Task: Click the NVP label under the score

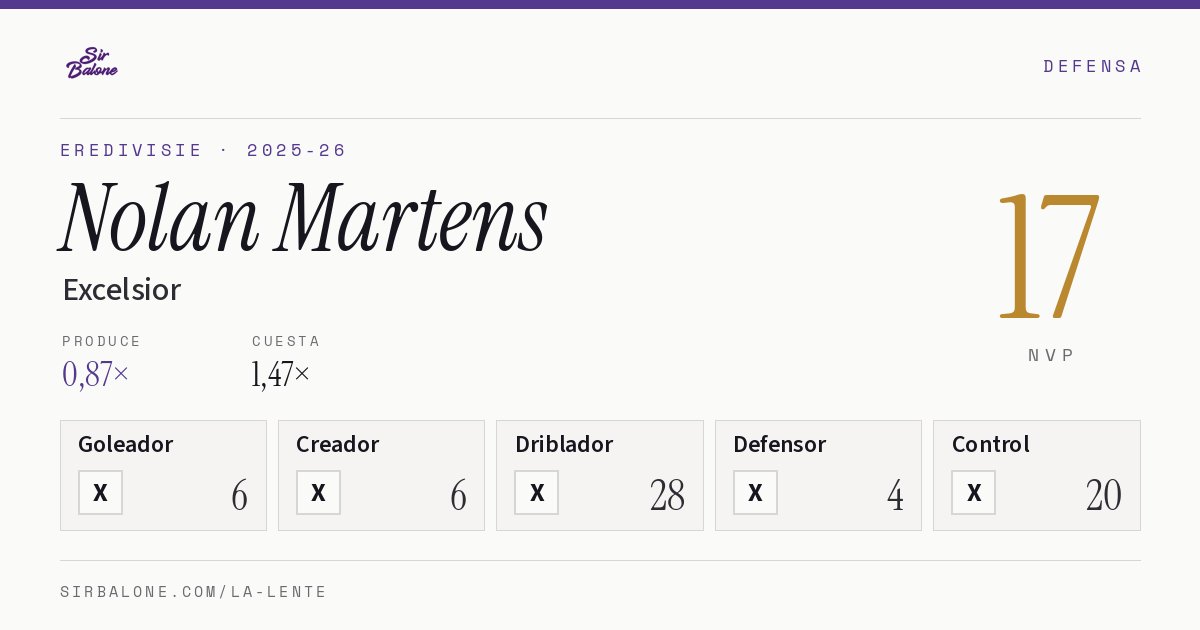Action: [1051, 355]
